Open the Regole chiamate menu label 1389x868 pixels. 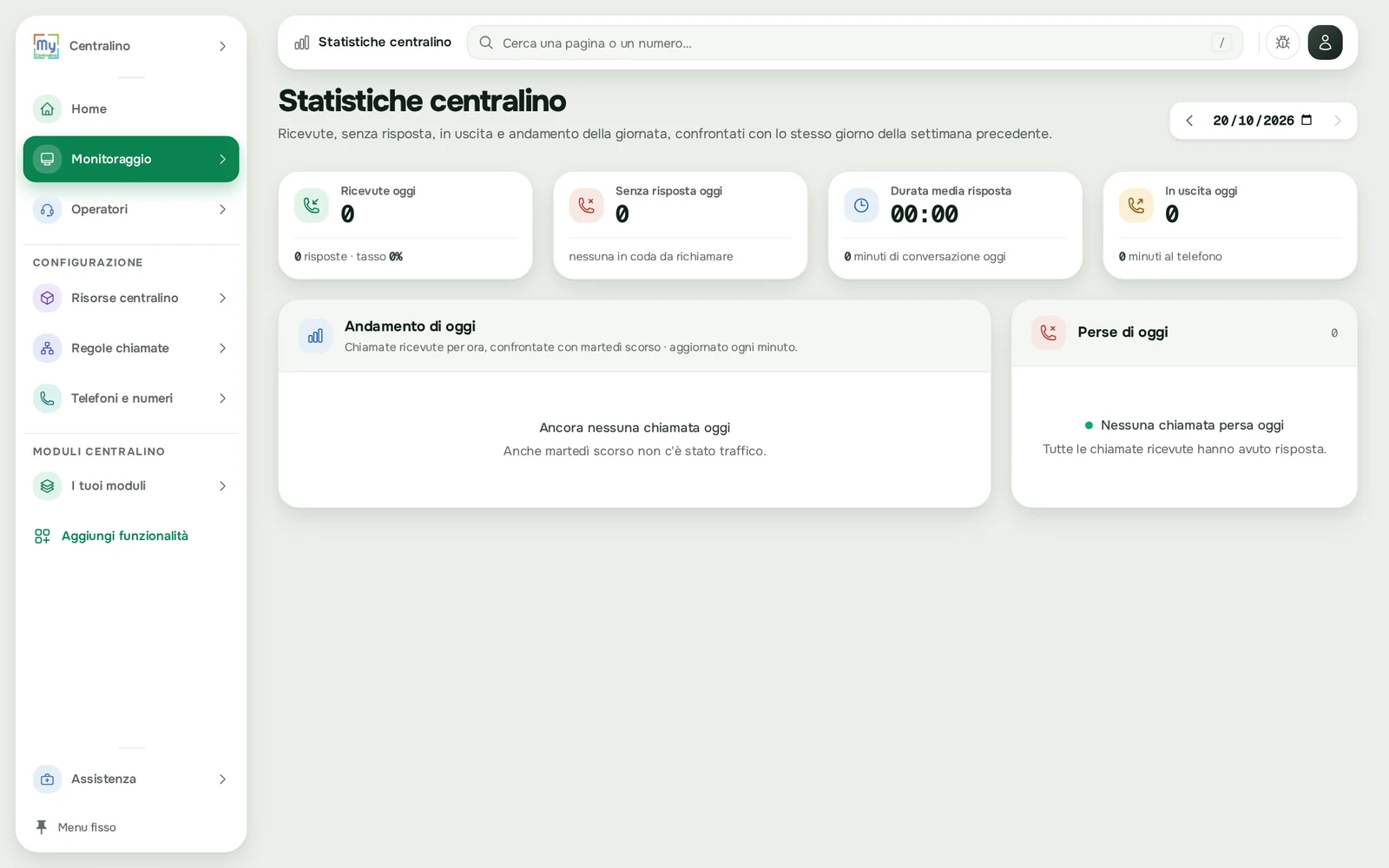click(x=120, y=348)
